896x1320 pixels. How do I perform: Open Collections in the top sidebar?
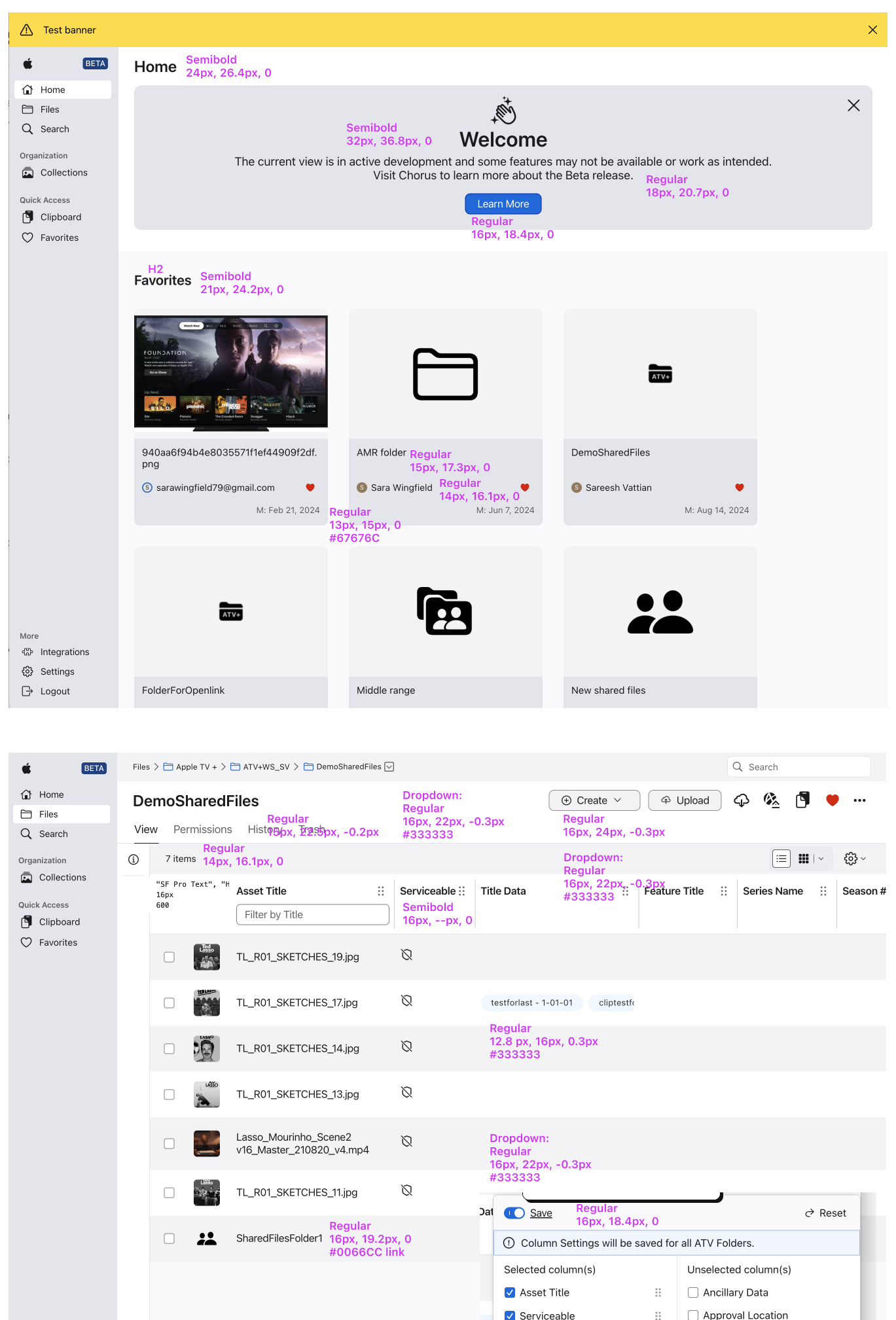pos(63,173)
